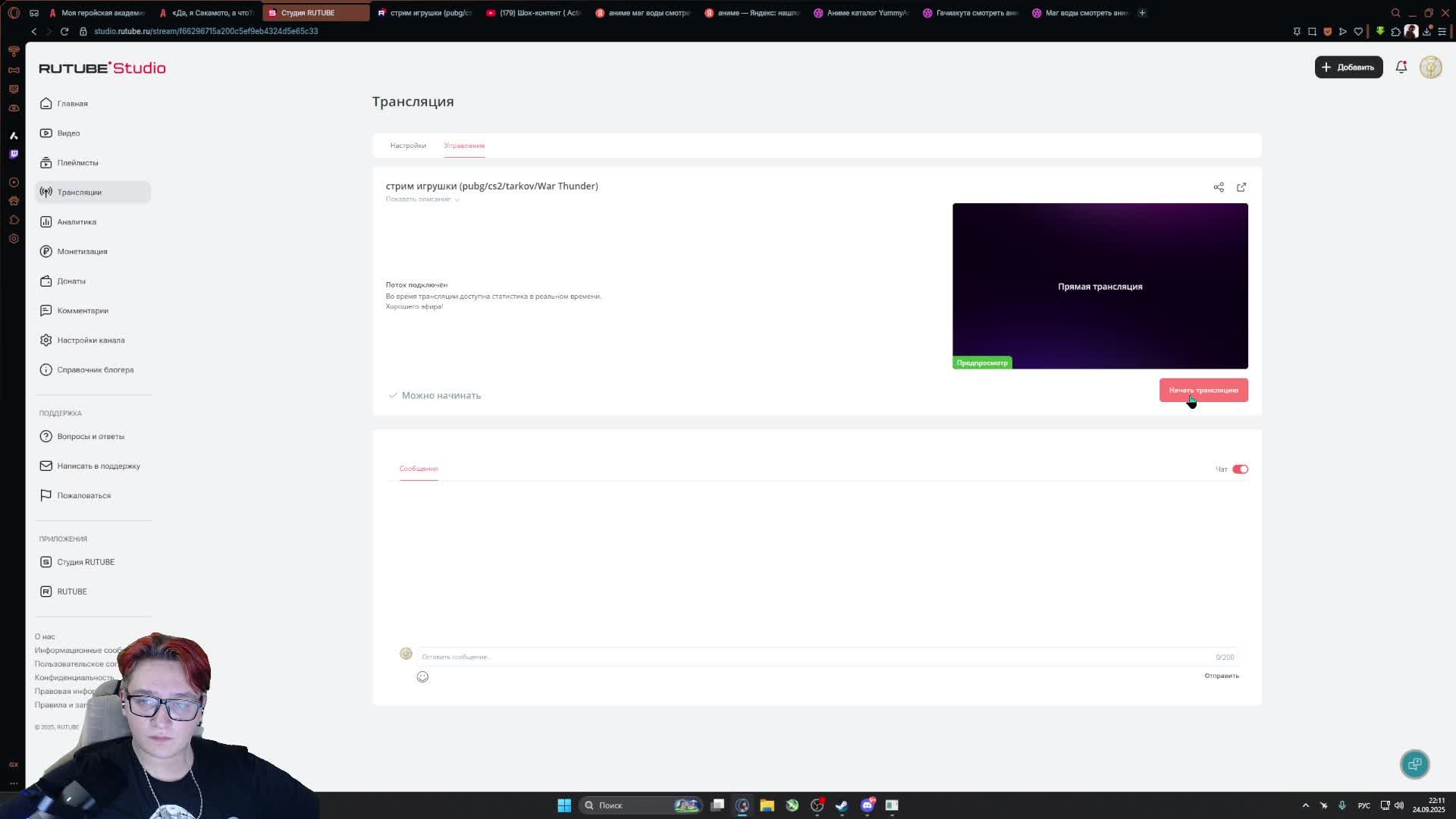Open Steam from the taskbar
The height and width of the screenshot is (819, 1456).
(x=842, y=805)
